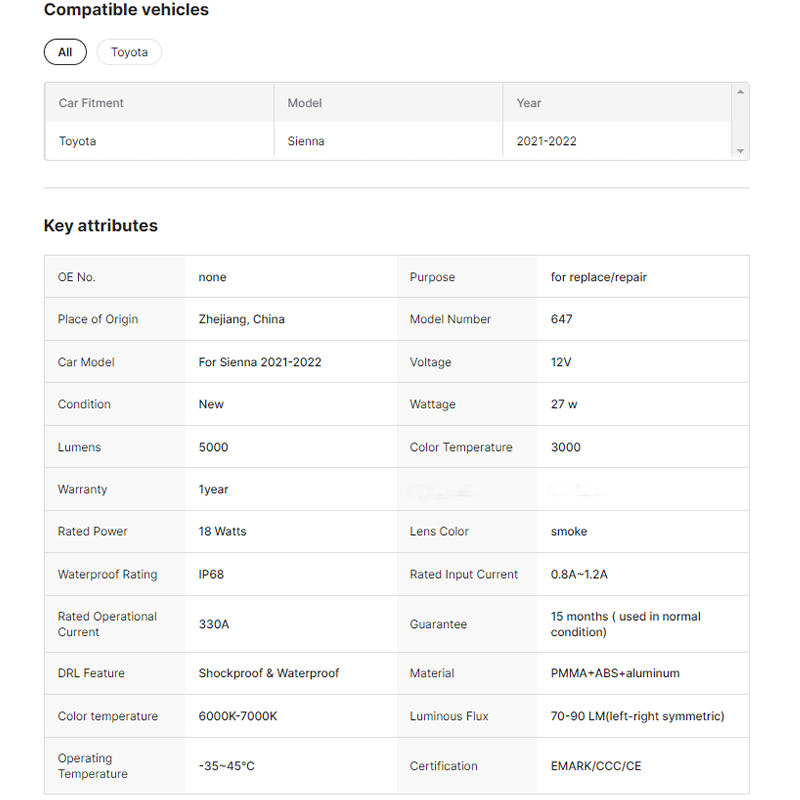
Task: Click the 6000K-7000K value
Action: [238, 716]
